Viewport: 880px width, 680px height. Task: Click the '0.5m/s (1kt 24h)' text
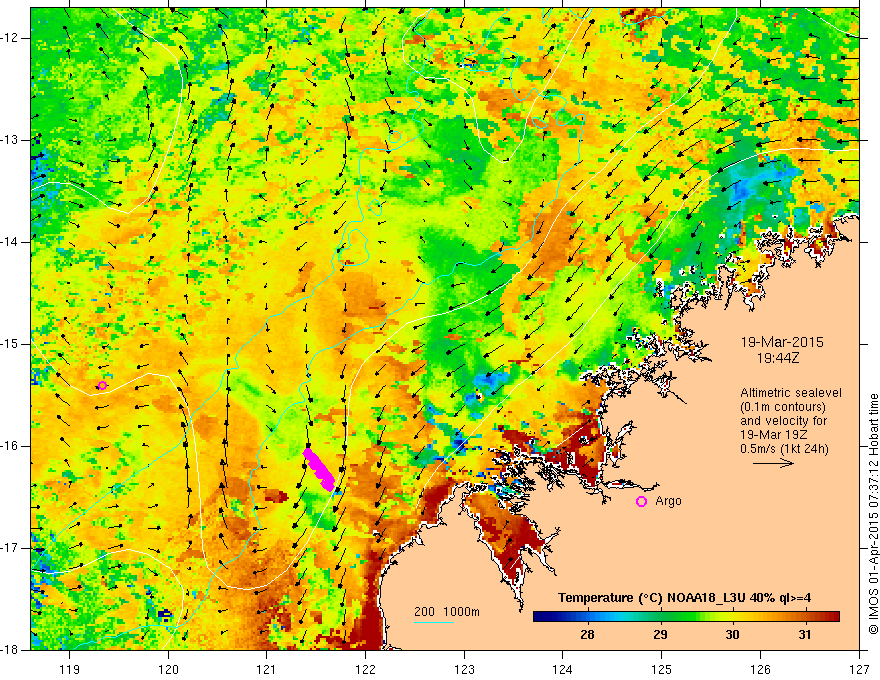point(785,449)
